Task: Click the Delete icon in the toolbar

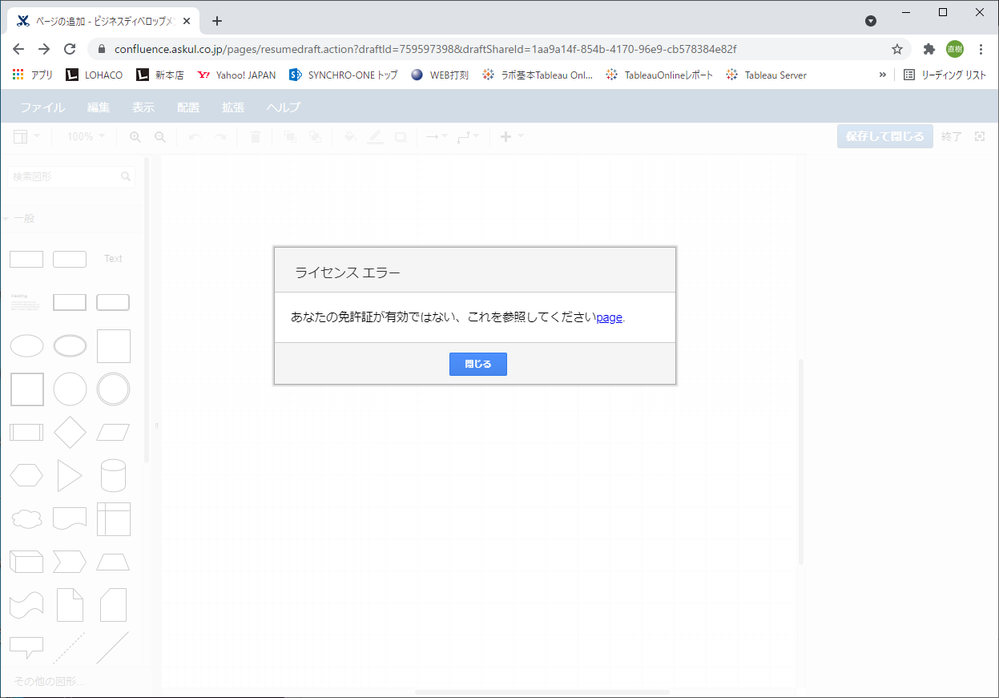Action: click(x=255, y=136)
